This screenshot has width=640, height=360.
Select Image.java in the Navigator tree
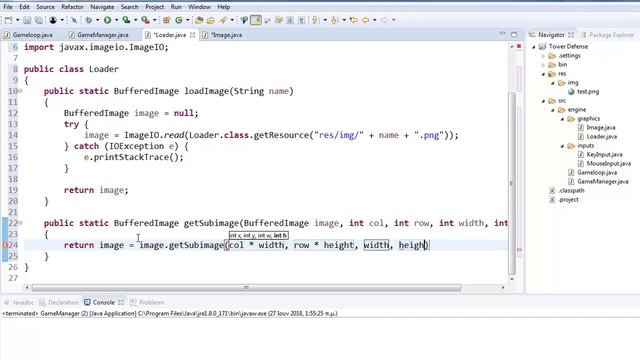(x=596, y=128)
